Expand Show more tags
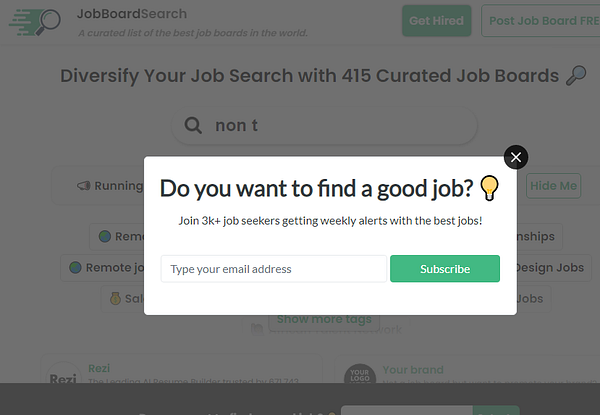This screenshot has width=600, height=415. tap(323, 319)
